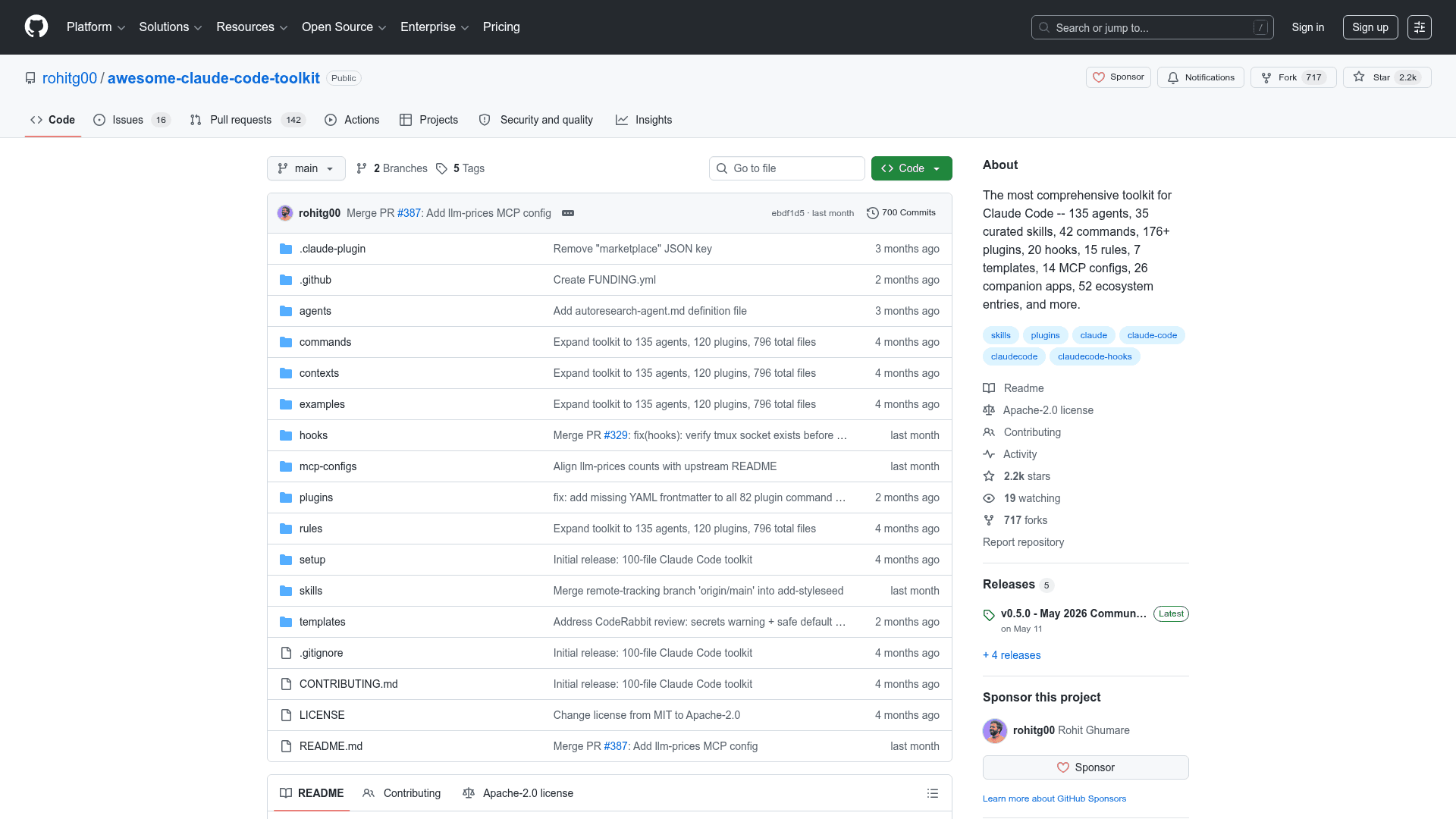The image size is (1456, 819).
Task: Click rohitg00's avatar in latest commit row
Action: pyautogui.click(x=285, y=213)
